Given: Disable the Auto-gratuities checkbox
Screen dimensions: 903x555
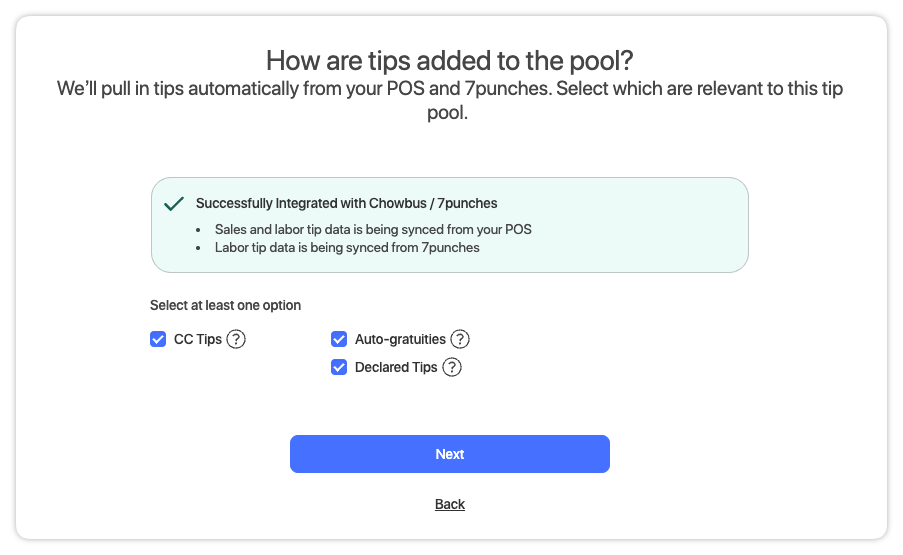Looking at the screenshot, I should (339, 339).
